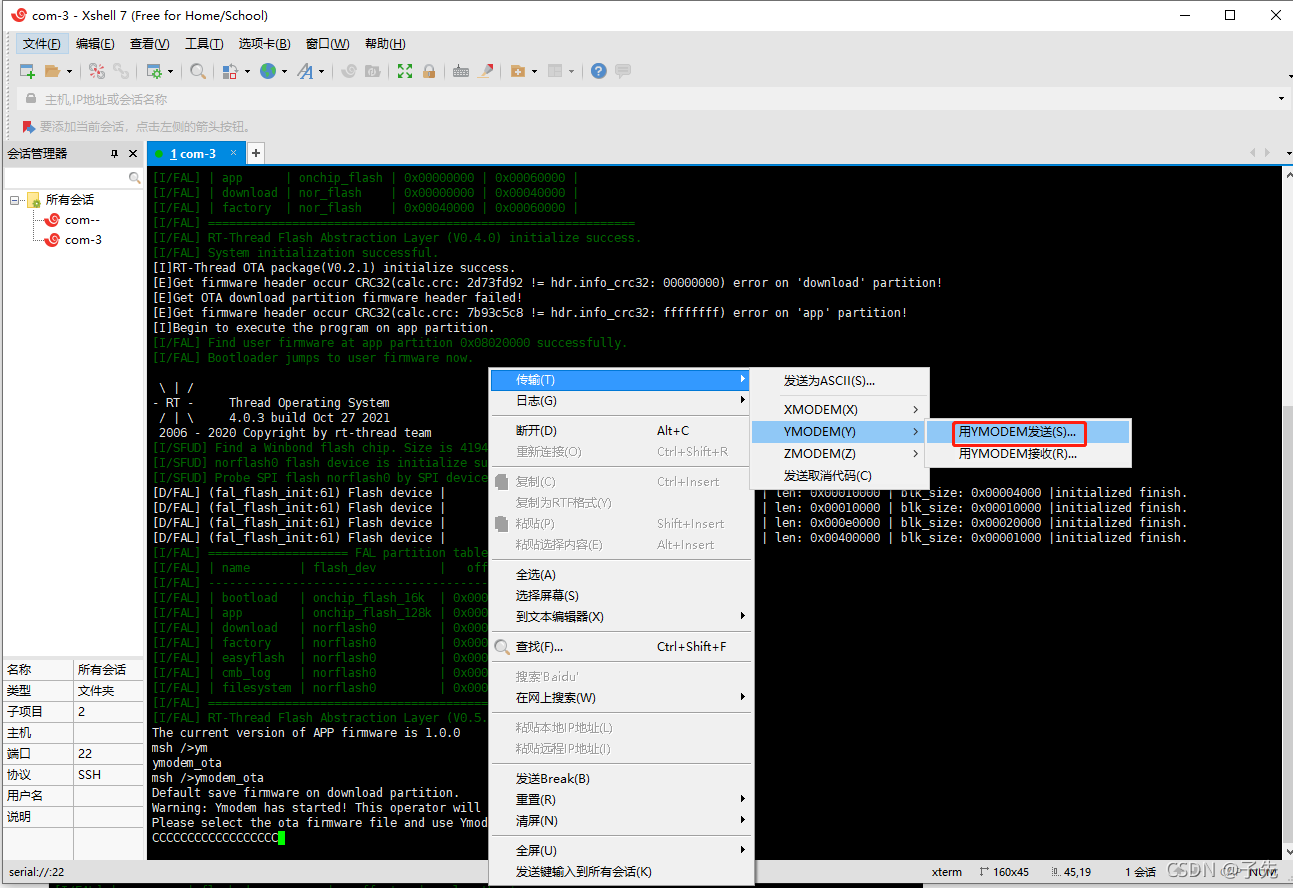
Task: Open dropdown beside font icon
Action: 322,71
